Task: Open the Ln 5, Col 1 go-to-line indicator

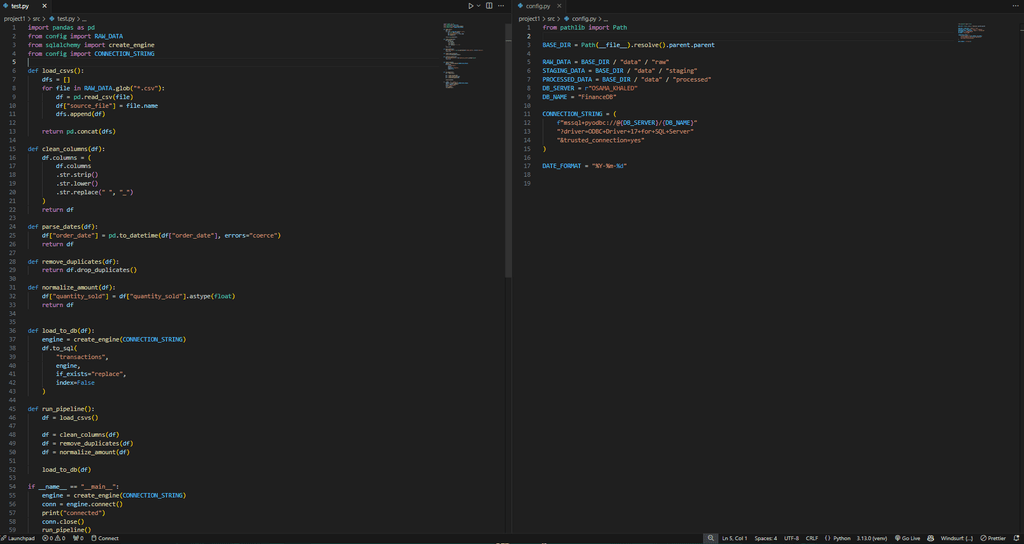Action: [735, 538]
